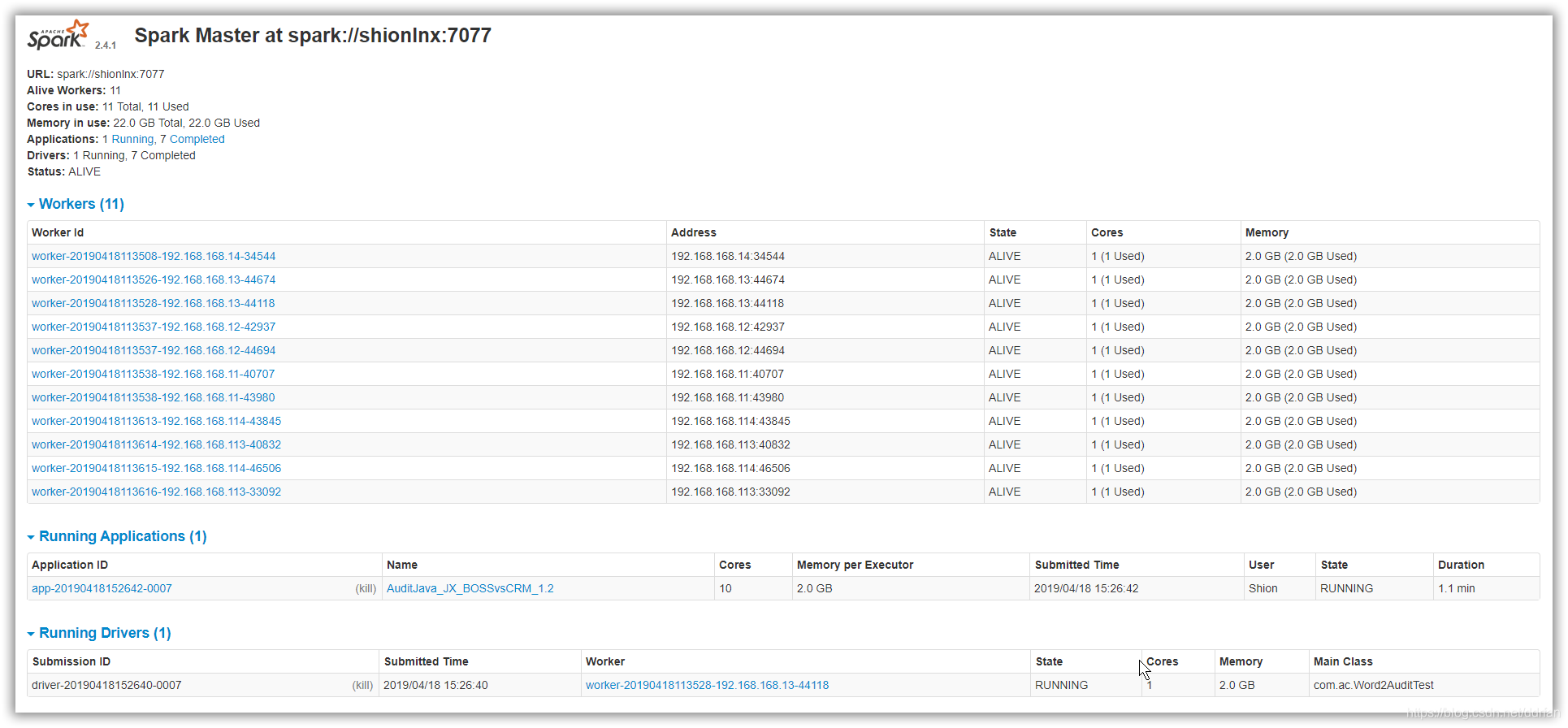Open worker 192.168.168.114-43845 link
The width and height of the screenshot is (1568, 728).
pos(157,421)
